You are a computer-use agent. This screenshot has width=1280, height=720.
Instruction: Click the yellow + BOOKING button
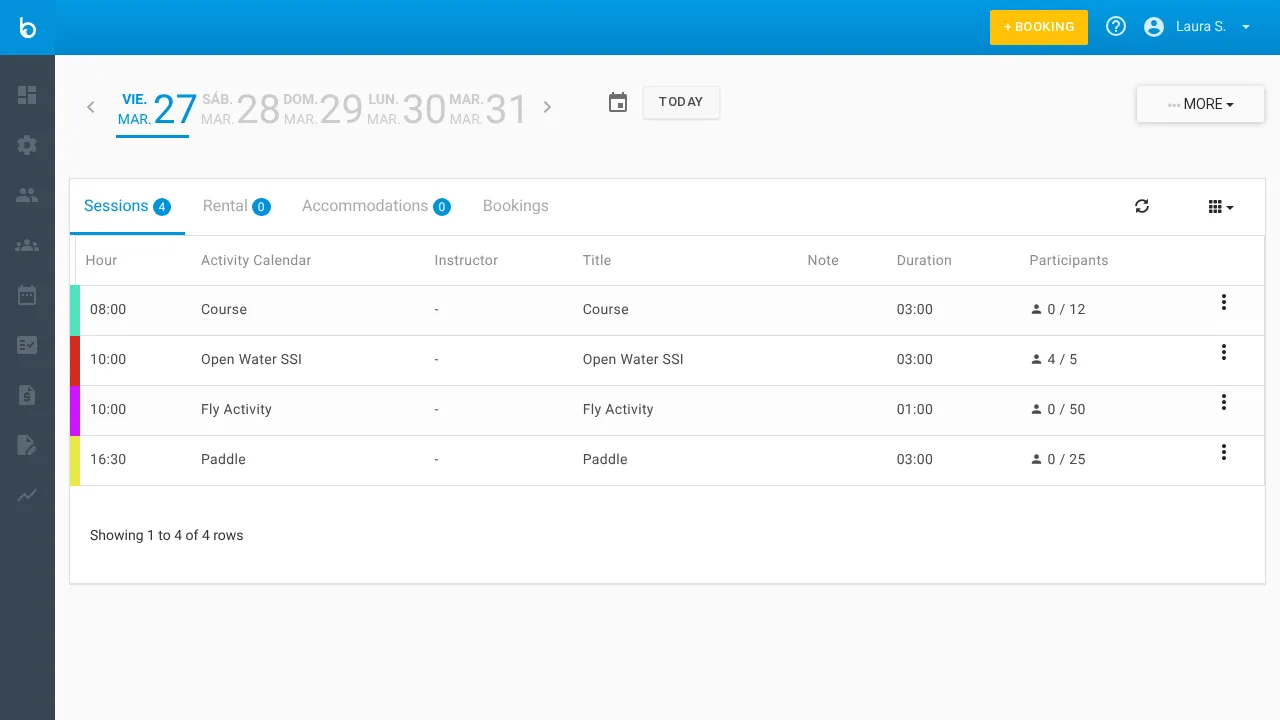1038,27
